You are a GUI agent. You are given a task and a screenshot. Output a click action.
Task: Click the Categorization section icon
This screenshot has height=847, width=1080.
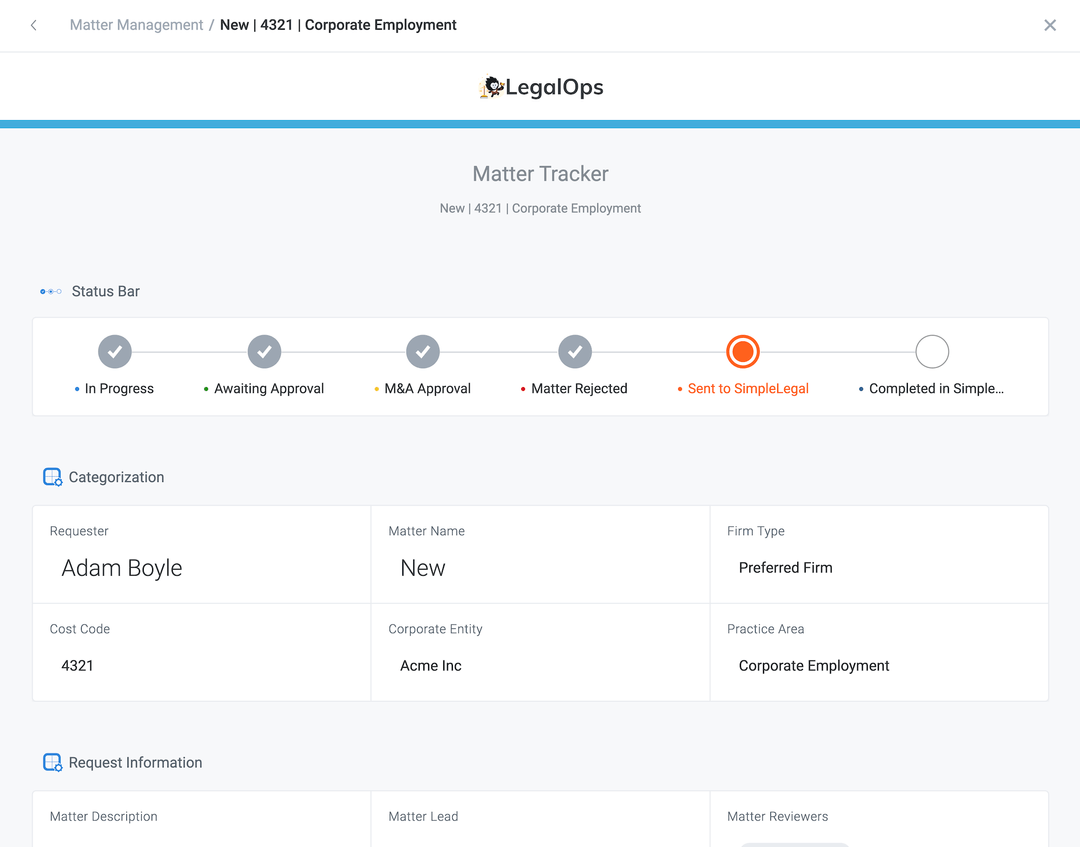tap(52, 477)
